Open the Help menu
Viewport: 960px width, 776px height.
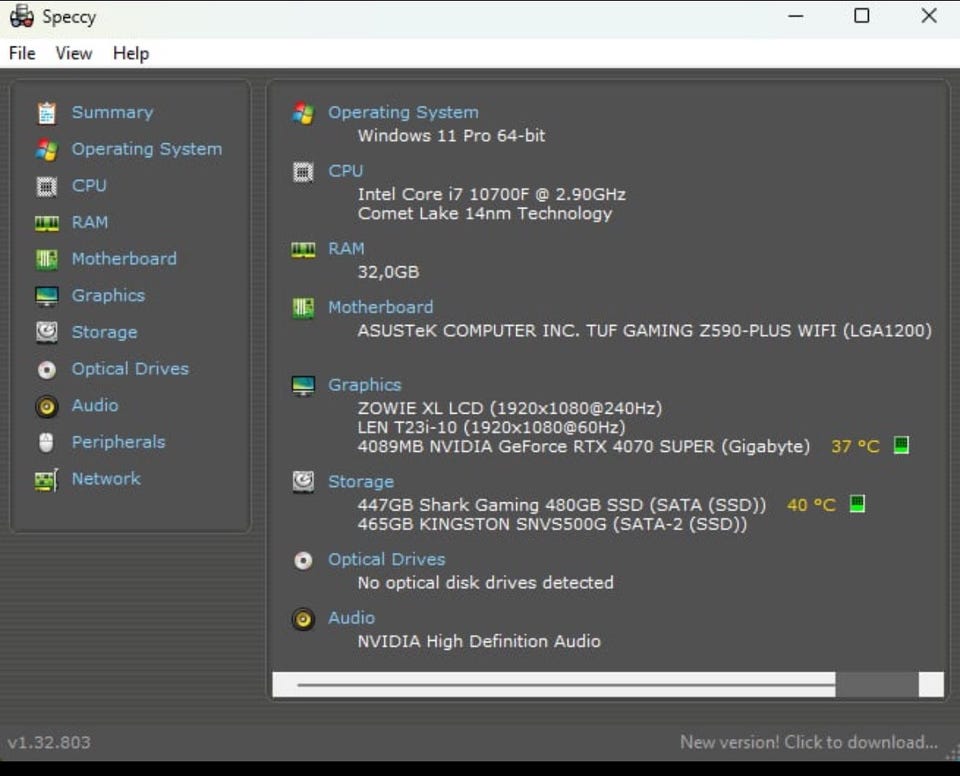pos(130,53)
